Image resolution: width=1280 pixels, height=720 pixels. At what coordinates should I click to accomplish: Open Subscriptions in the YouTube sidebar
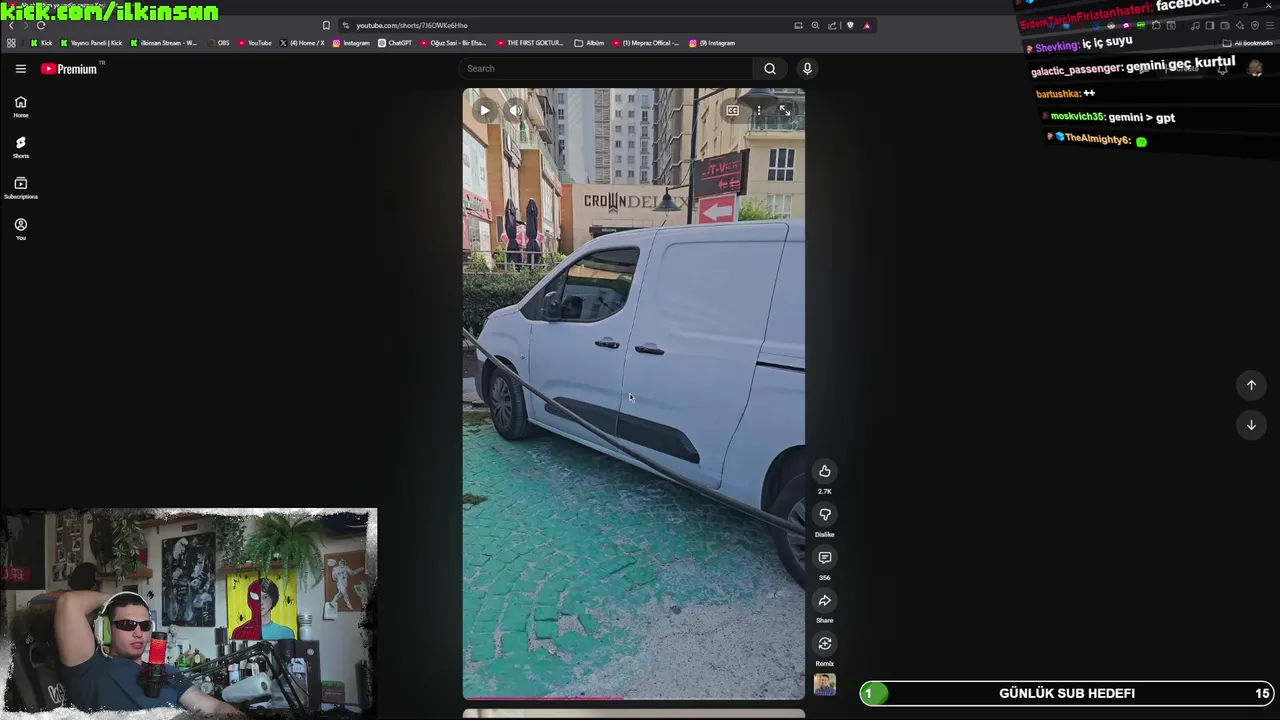point(20,188)
